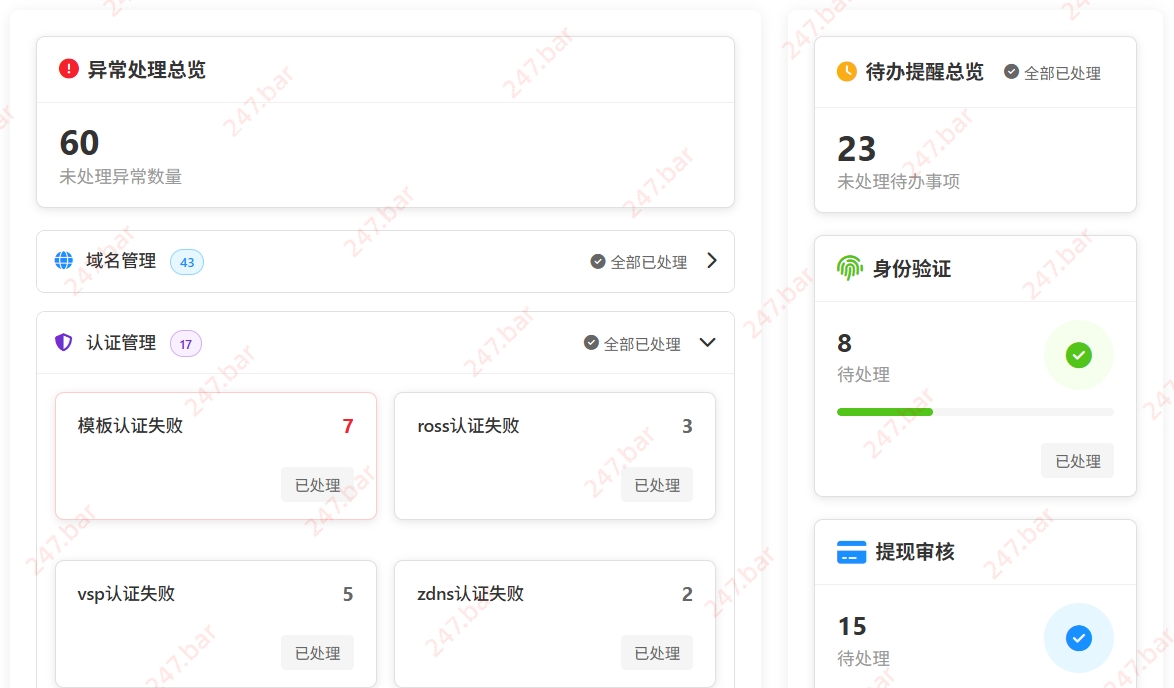
Task: Select the 模板认证失败 card
Action: coord(215,455)
